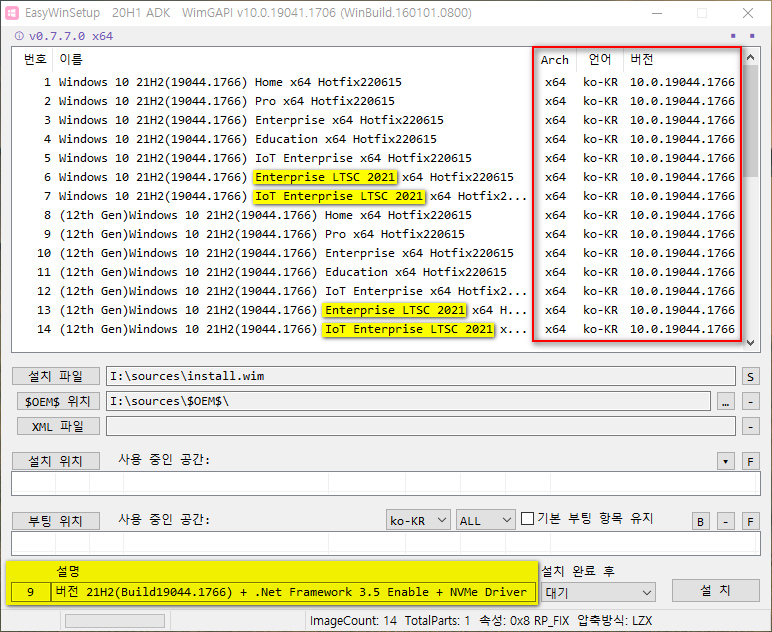Select row 4 Windows 10 Education x64
Viewport: 772px width, 632px height.
tap(377, 139)
